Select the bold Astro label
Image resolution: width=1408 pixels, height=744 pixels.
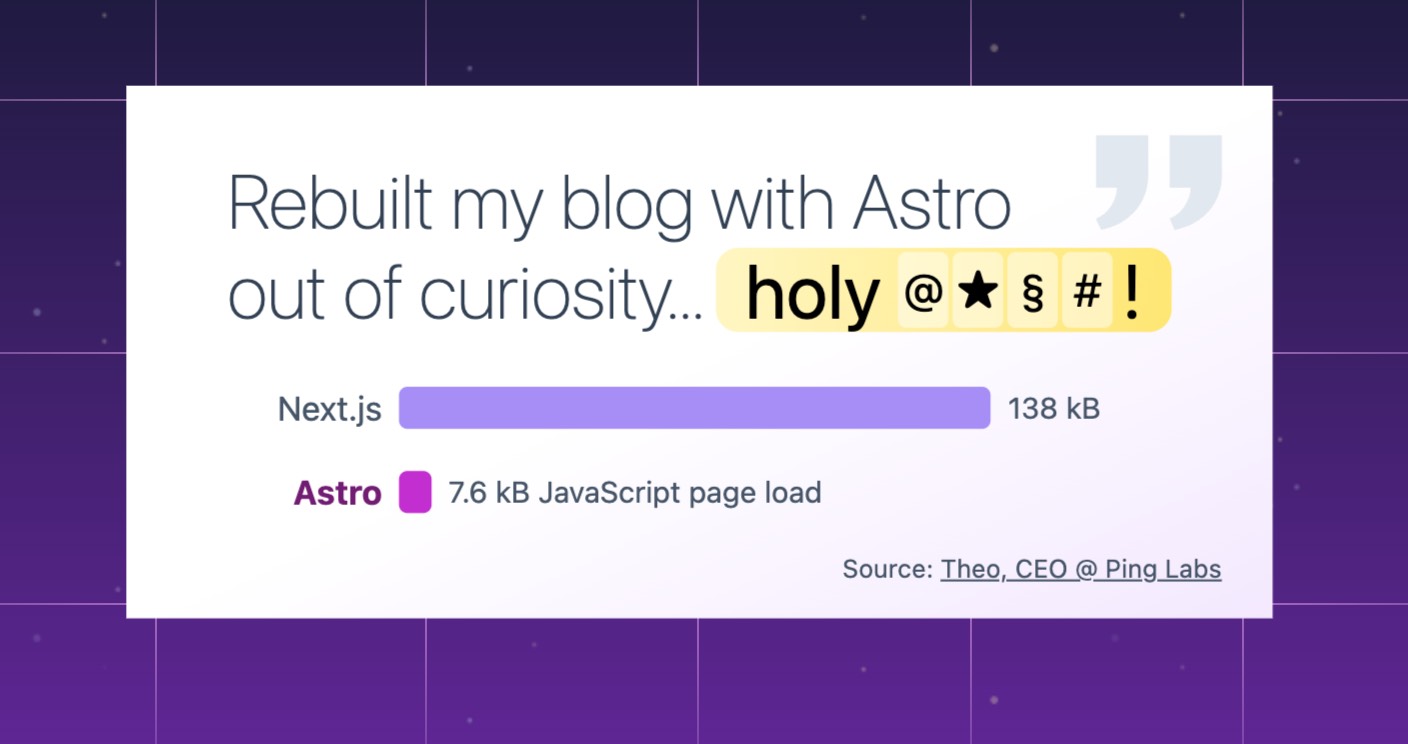pyautogui.click(x=337, y=493)
